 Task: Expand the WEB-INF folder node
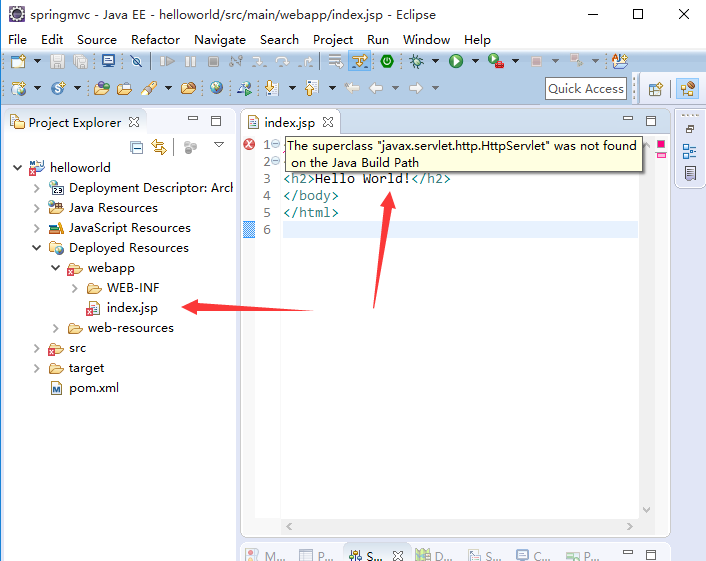click(x=75, y=288)
